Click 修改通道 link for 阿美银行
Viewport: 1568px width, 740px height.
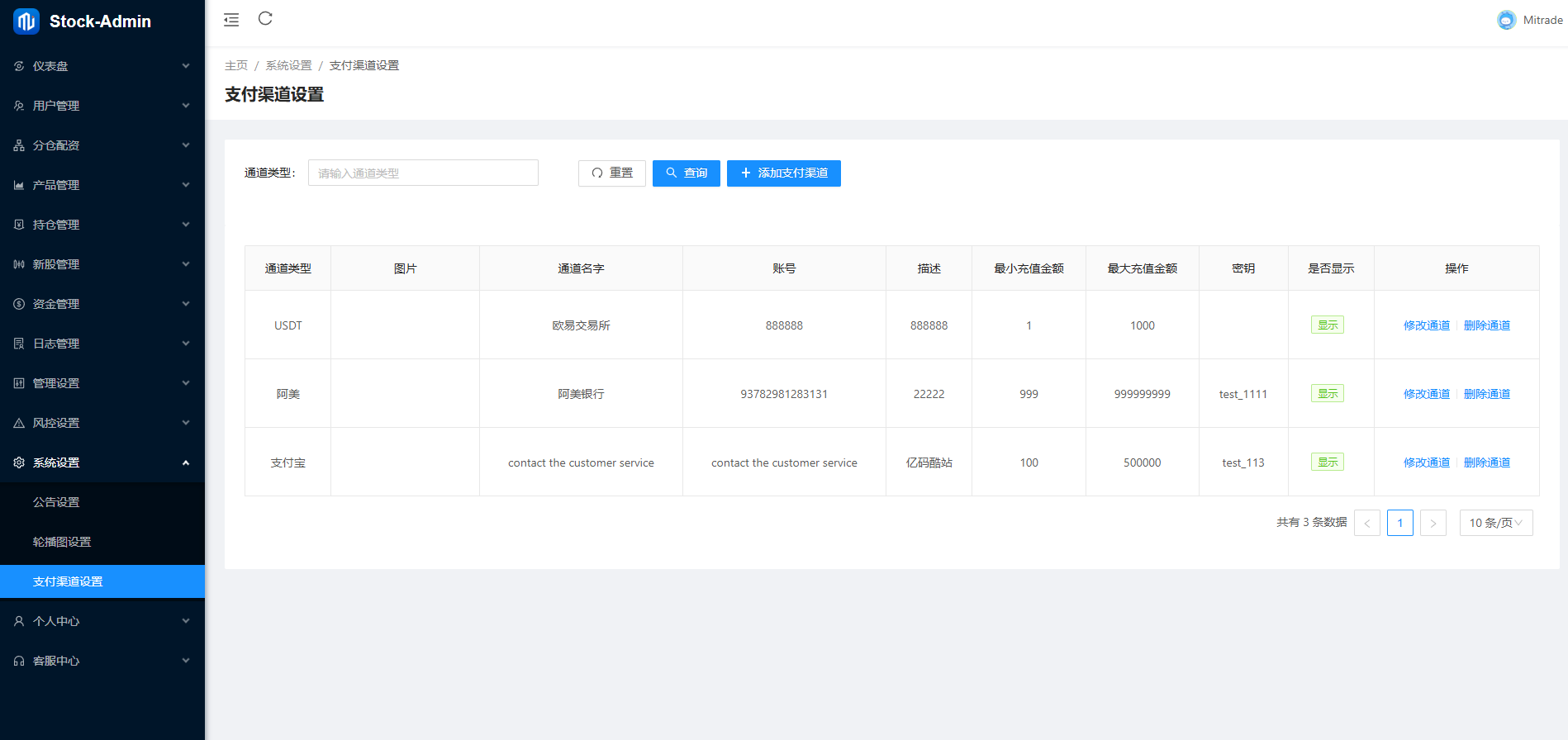(x=1426, y=394)
